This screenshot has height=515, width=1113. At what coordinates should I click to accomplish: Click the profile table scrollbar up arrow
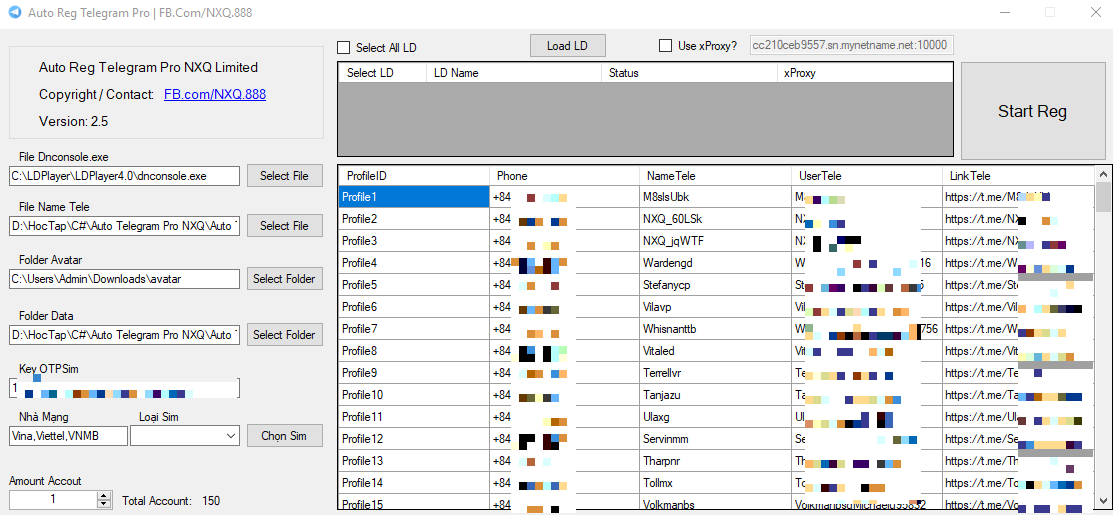point(1104,174)
